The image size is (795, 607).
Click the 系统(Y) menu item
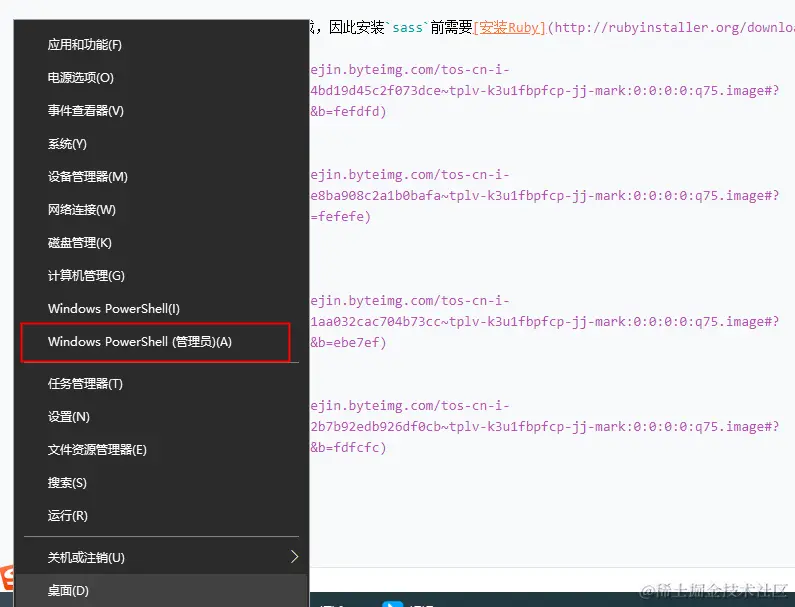point(161,144)
